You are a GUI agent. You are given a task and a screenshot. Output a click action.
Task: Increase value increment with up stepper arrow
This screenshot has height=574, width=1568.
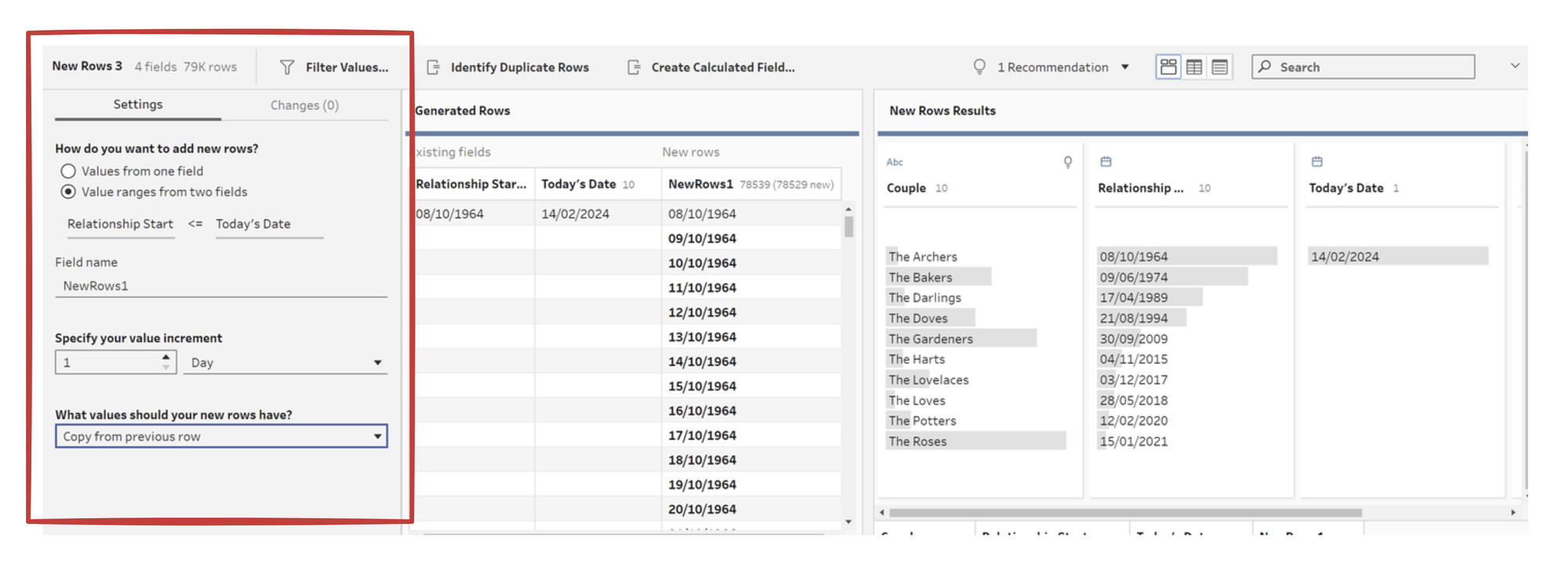tap(165, 357)
